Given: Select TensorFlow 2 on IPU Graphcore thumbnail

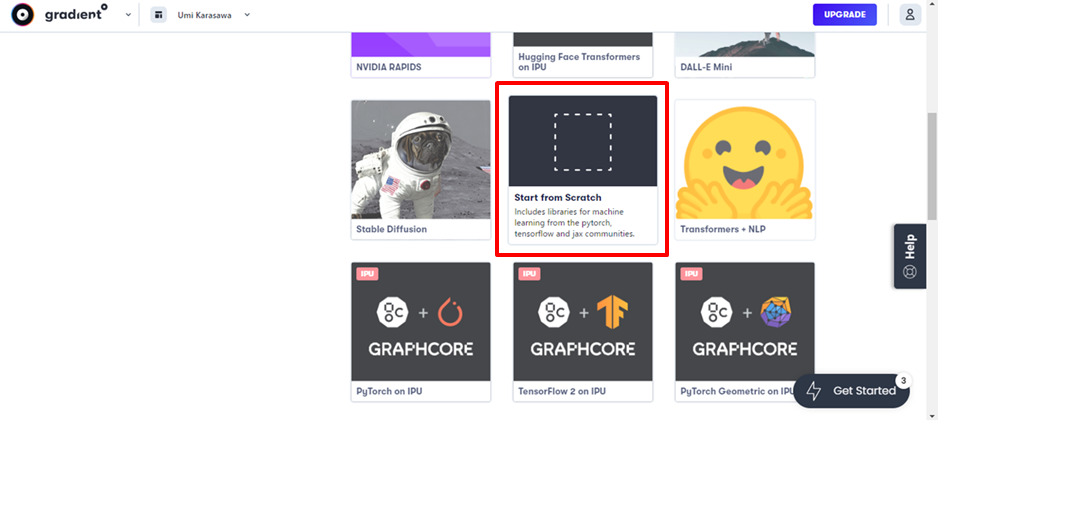Looking at the screenshot, I should coord(583,322).
